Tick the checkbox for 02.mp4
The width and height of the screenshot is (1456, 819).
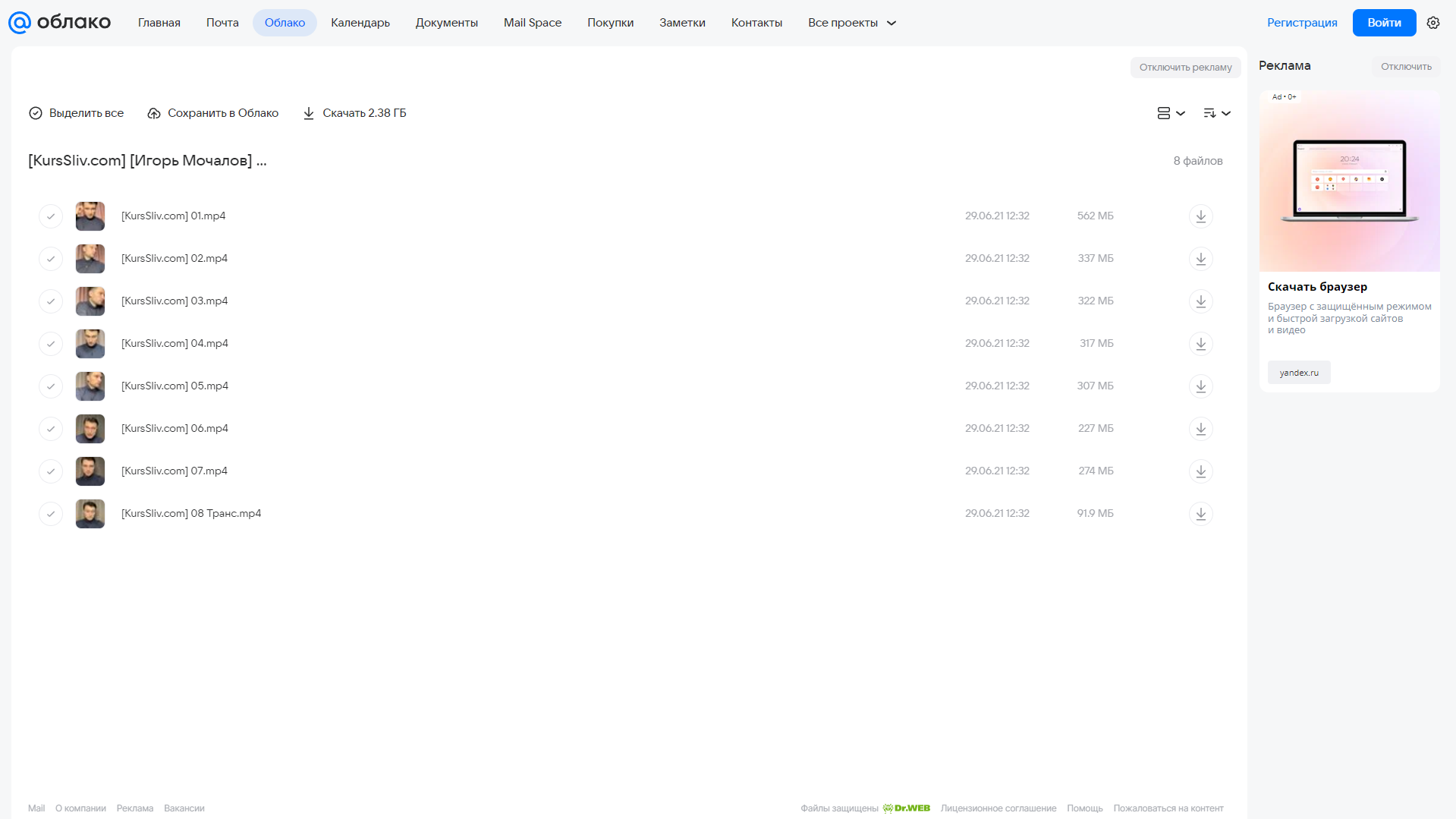(x=51, y=259)
